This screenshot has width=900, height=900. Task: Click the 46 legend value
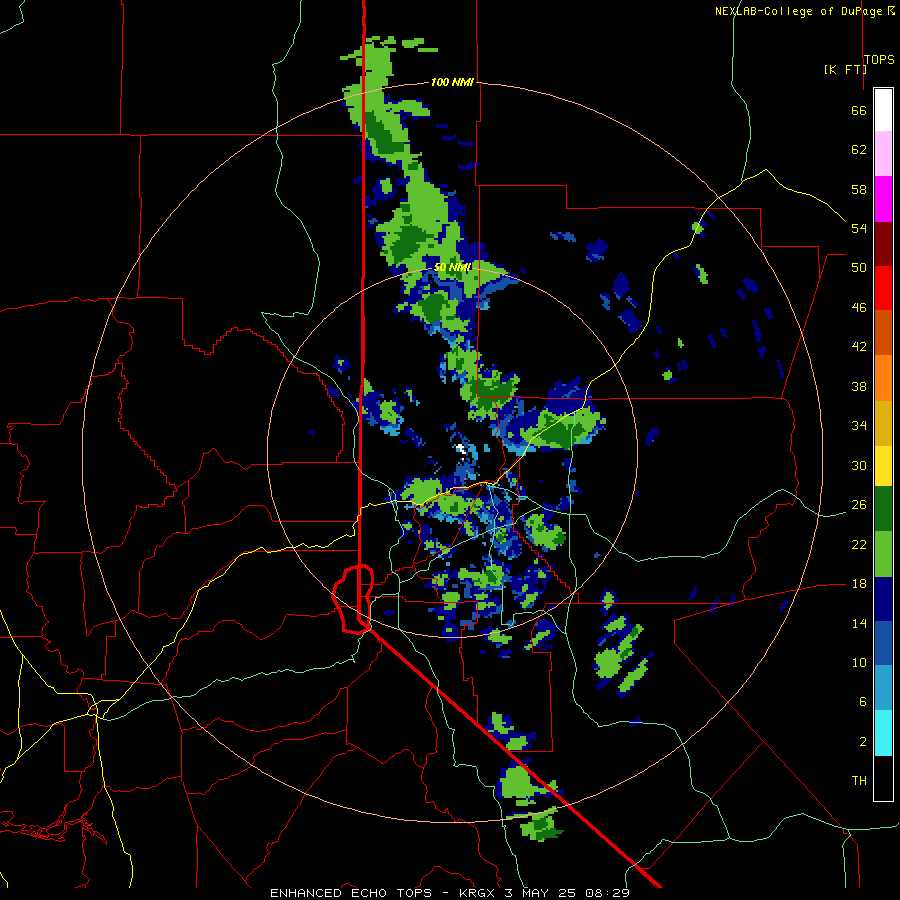point(859,308)
